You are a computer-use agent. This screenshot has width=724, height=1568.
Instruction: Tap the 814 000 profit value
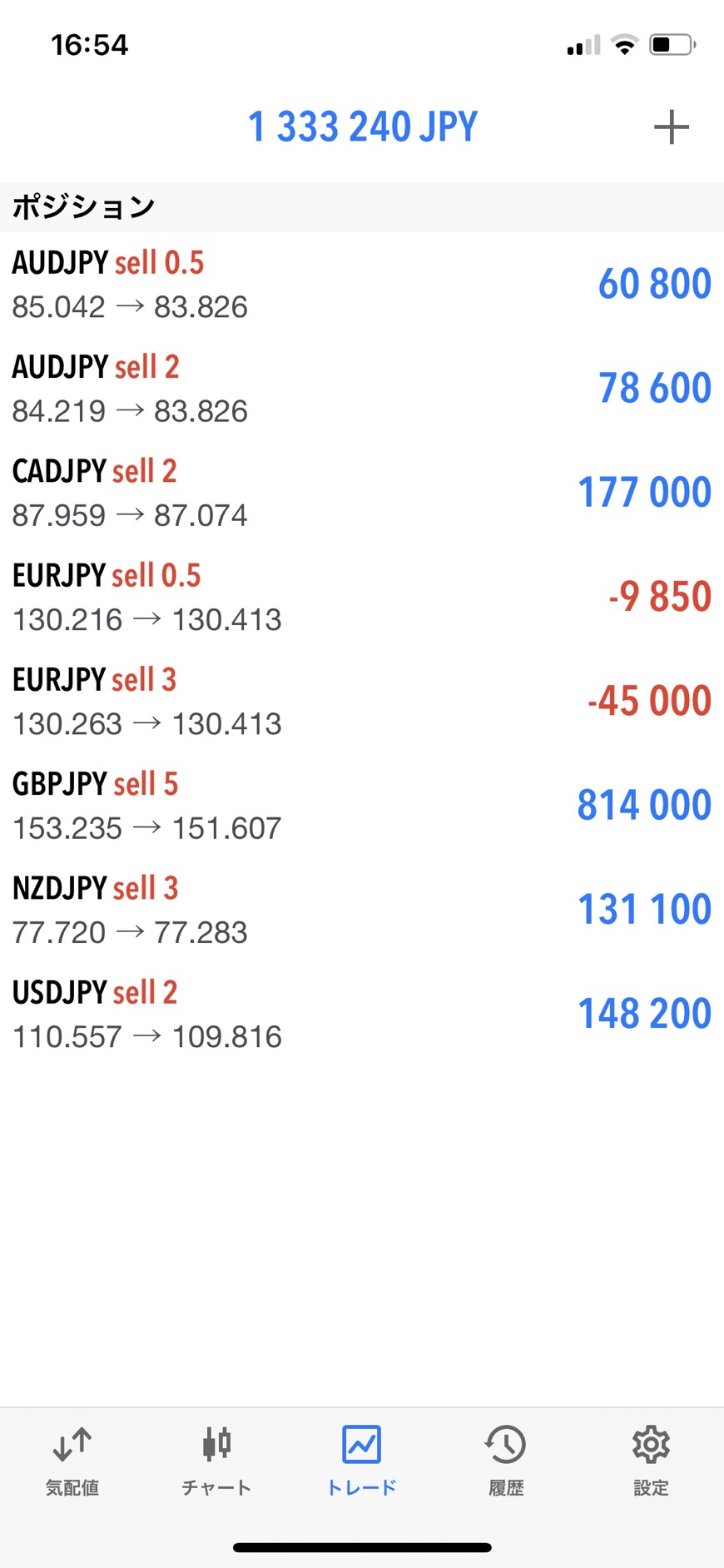click(644, 805)
